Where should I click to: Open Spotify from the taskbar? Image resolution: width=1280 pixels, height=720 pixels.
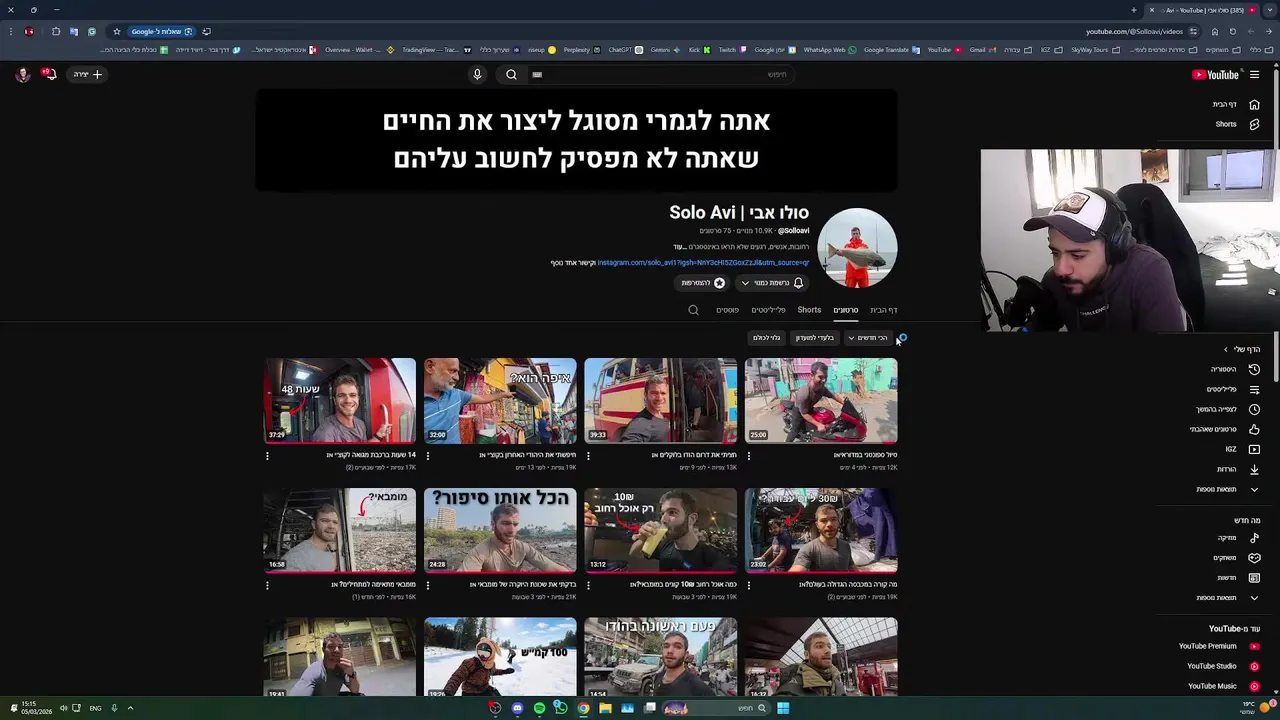(x=539, y=708)
